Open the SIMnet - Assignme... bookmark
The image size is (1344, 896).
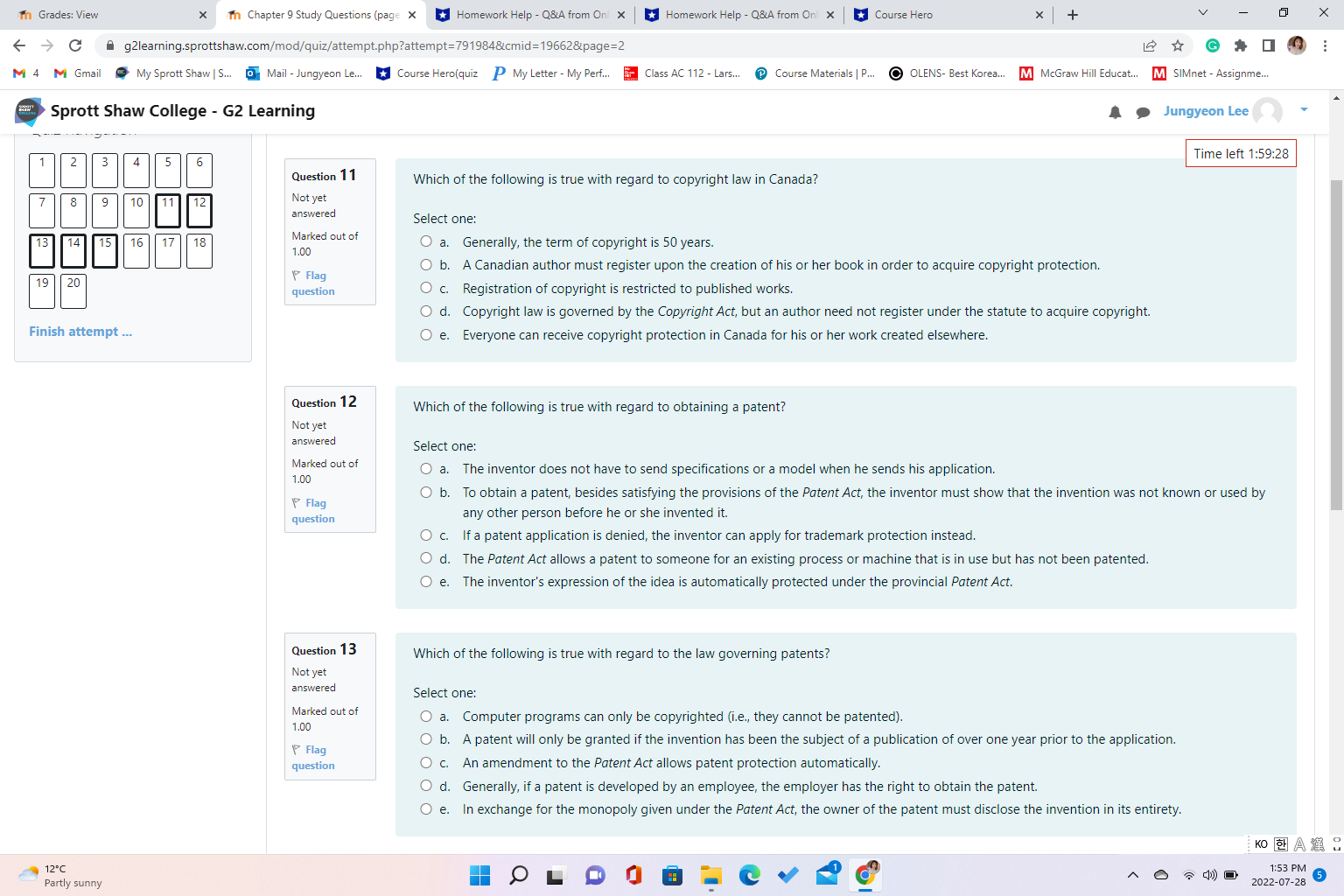[x=1210, y=73]
